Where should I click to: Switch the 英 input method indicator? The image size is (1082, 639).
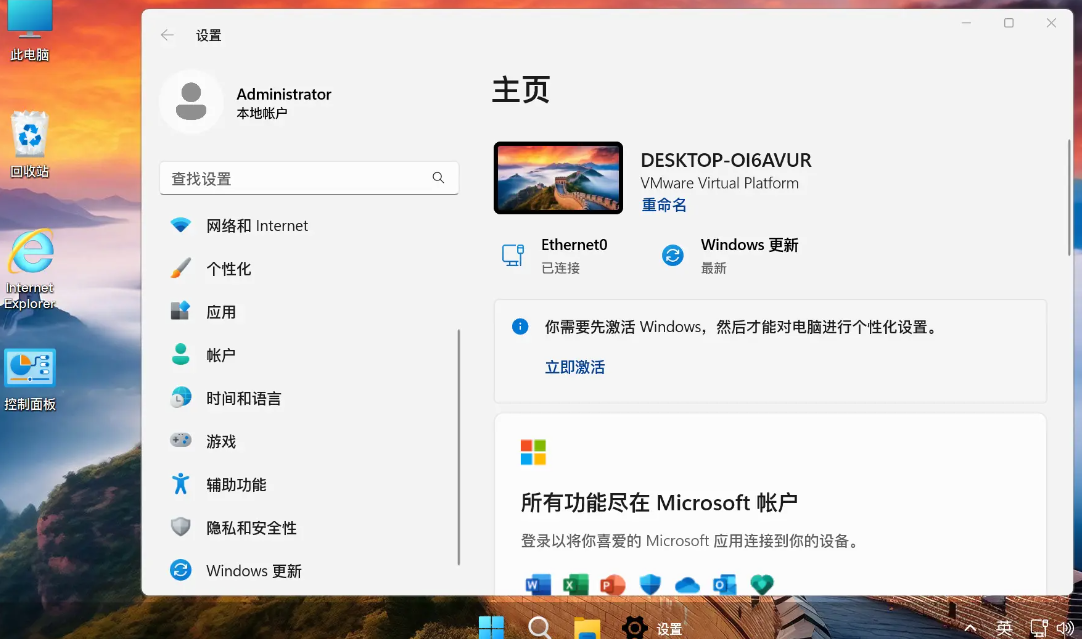point(1004,628)
